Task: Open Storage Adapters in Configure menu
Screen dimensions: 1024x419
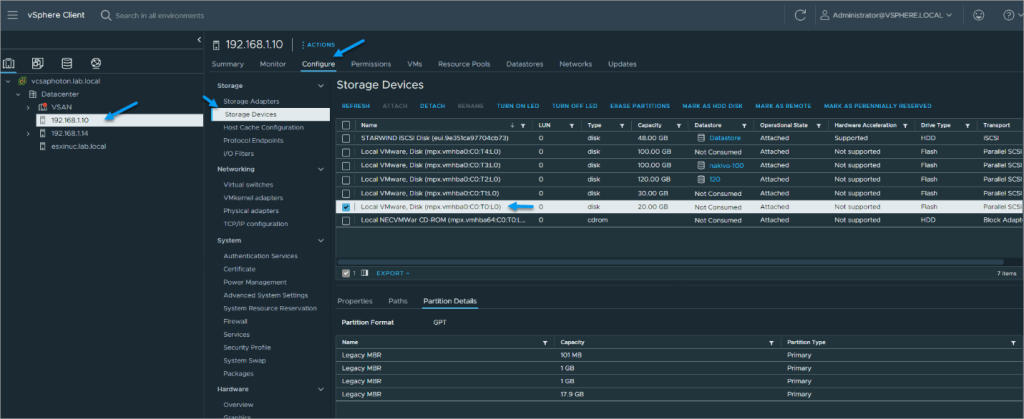Action: tap(251, 101)
